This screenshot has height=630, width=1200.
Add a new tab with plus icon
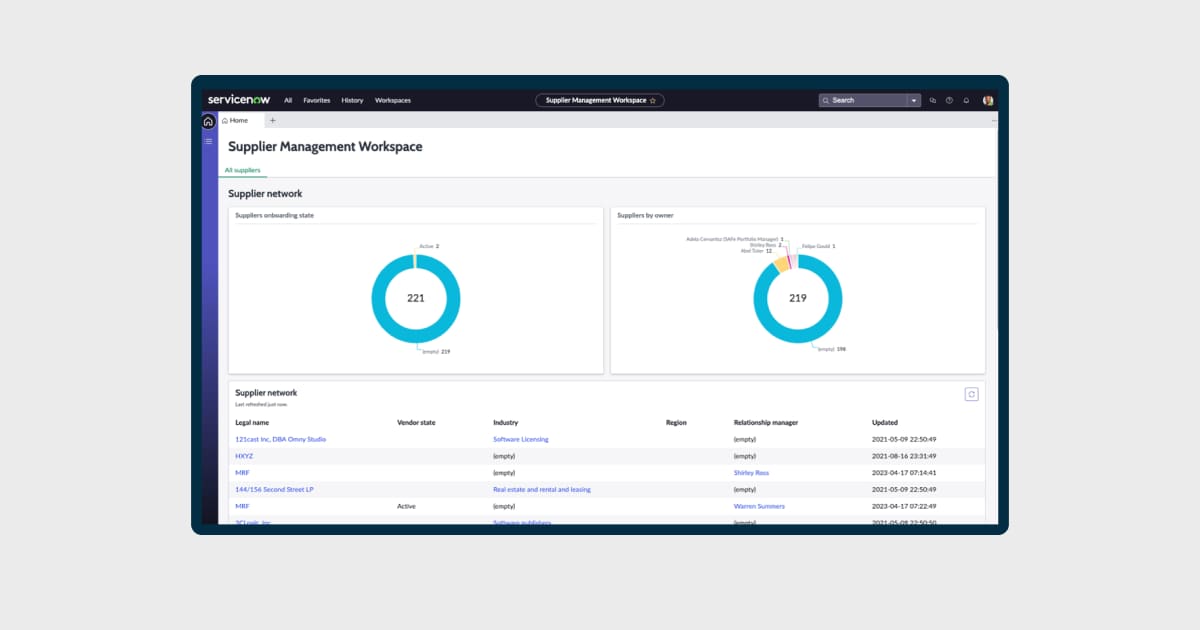[x=272, y=120]
